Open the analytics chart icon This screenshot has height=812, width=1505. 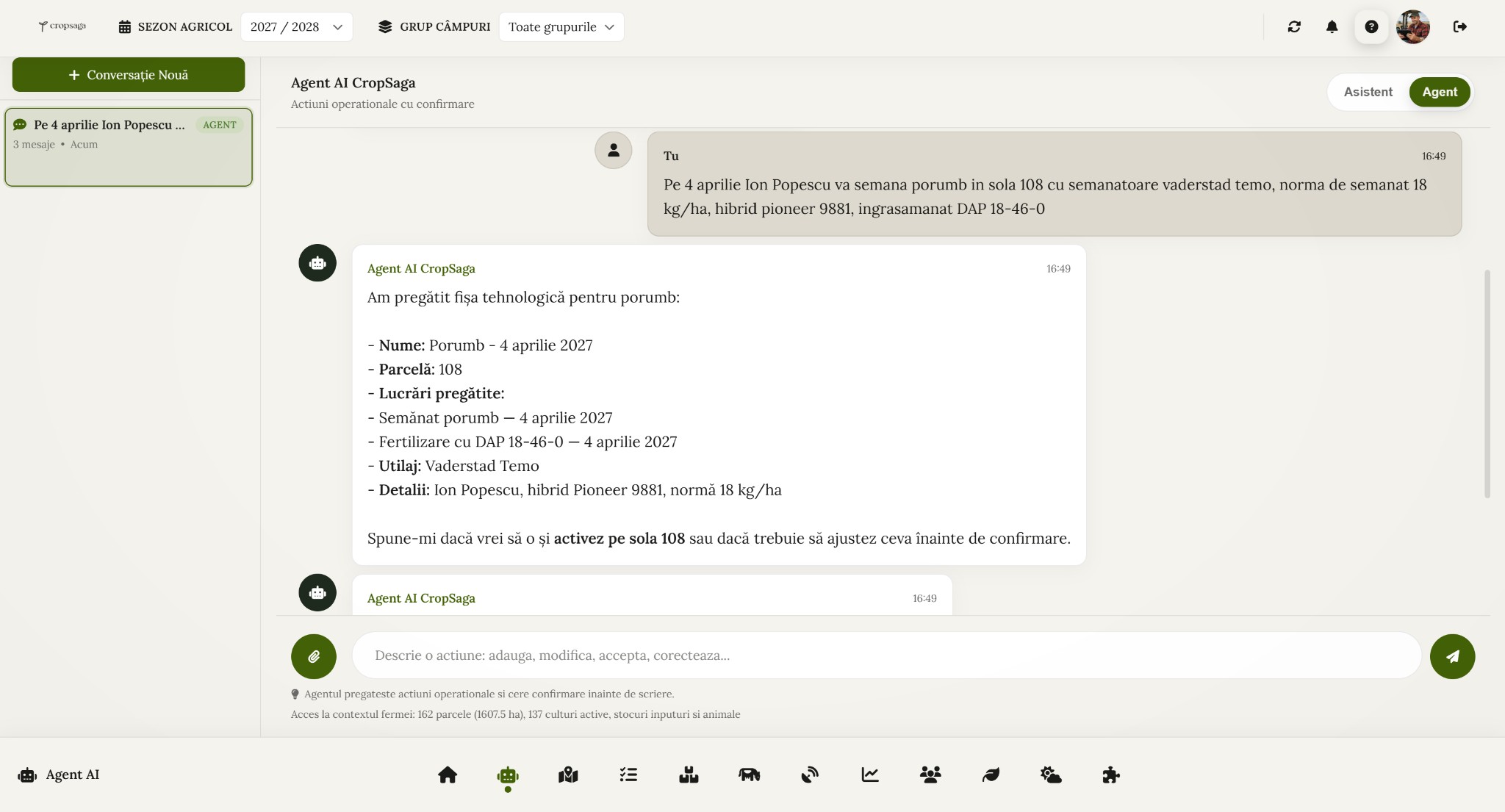click(x=870, y=775)
